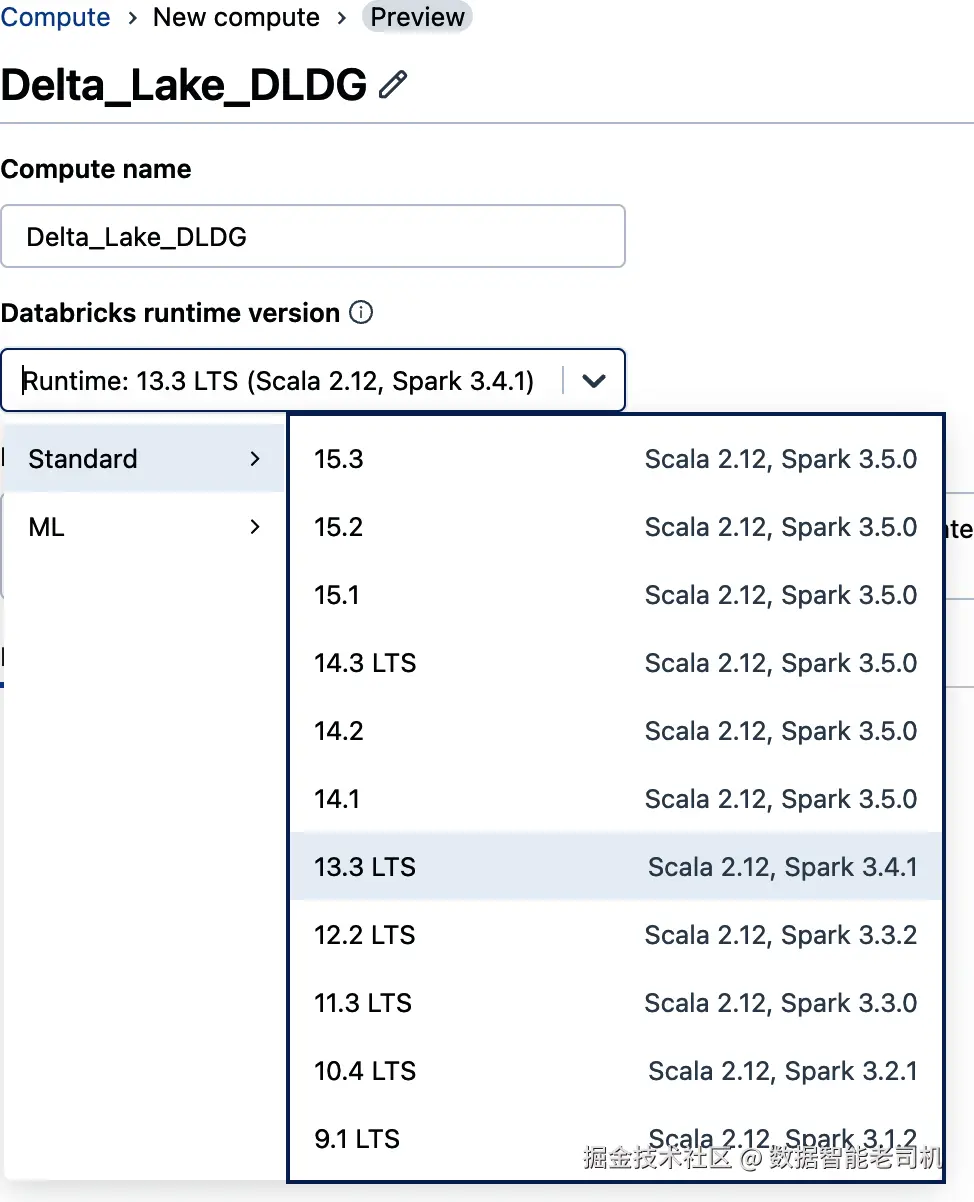Click Scala 2.12, Spark 3.3.2 text
Viewport: 974px width, 1202px height.
[781, 935]
